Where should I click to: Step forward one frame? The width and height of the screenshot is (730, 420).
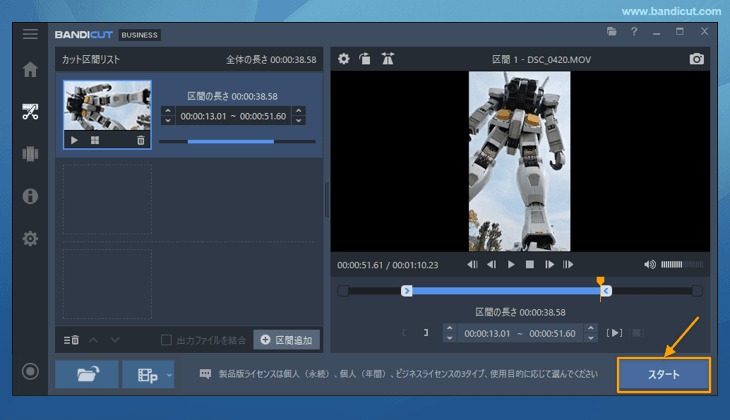click(x=549, y=264)
